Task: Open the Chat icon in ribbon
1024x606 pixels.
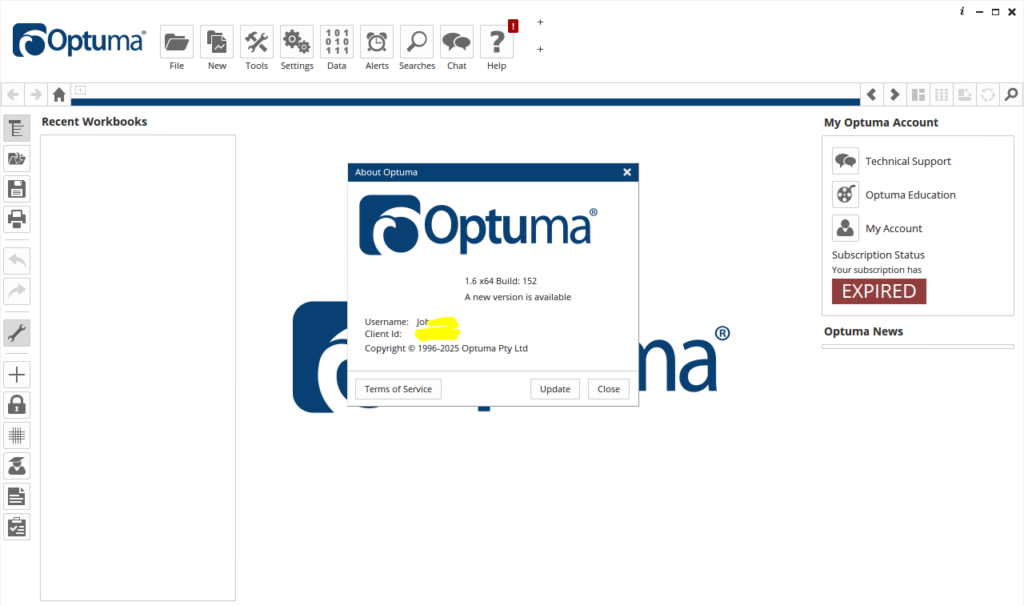Action: tap(456, 42)
